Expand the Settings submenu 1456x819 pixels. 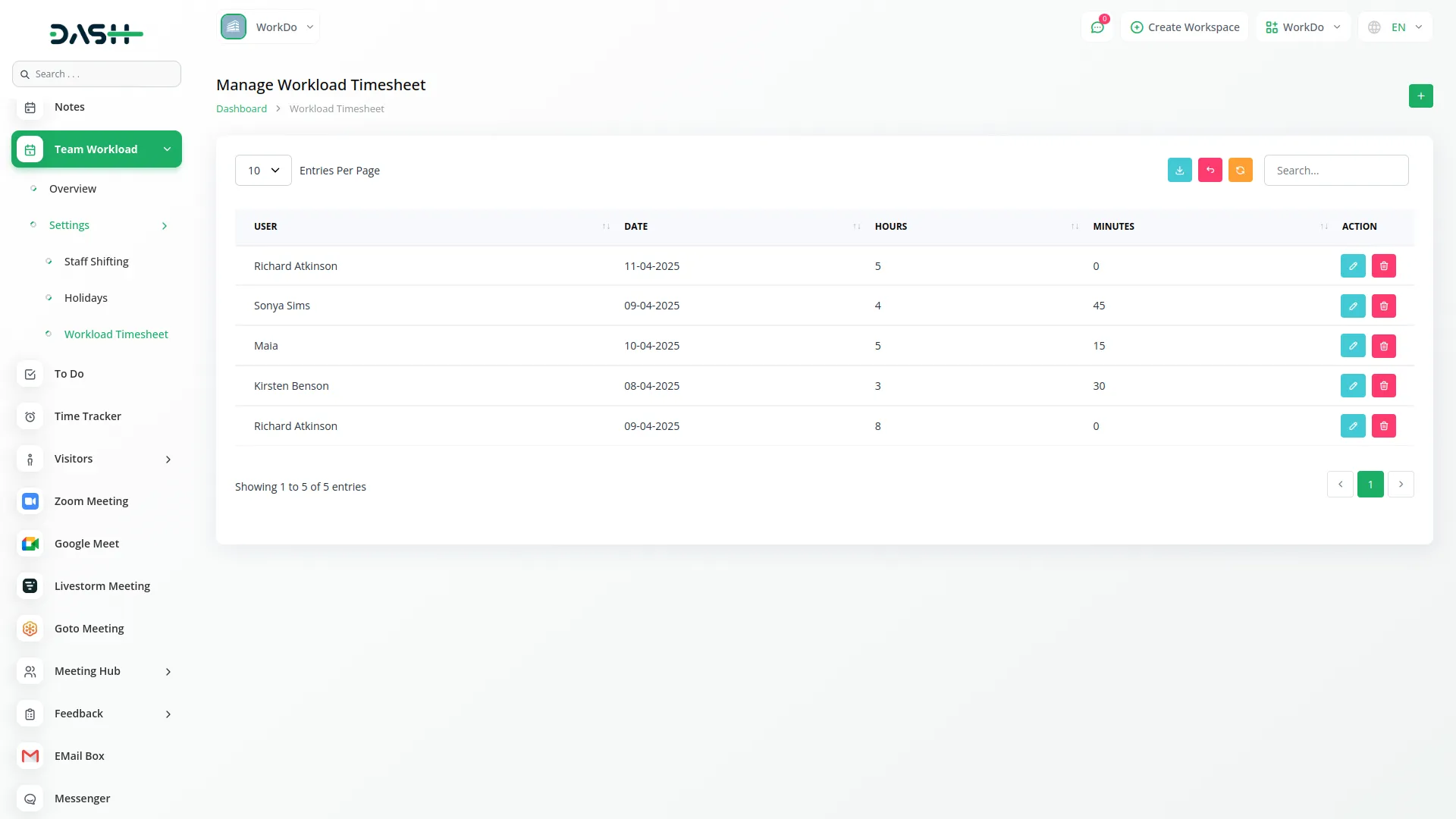point(70,225)
